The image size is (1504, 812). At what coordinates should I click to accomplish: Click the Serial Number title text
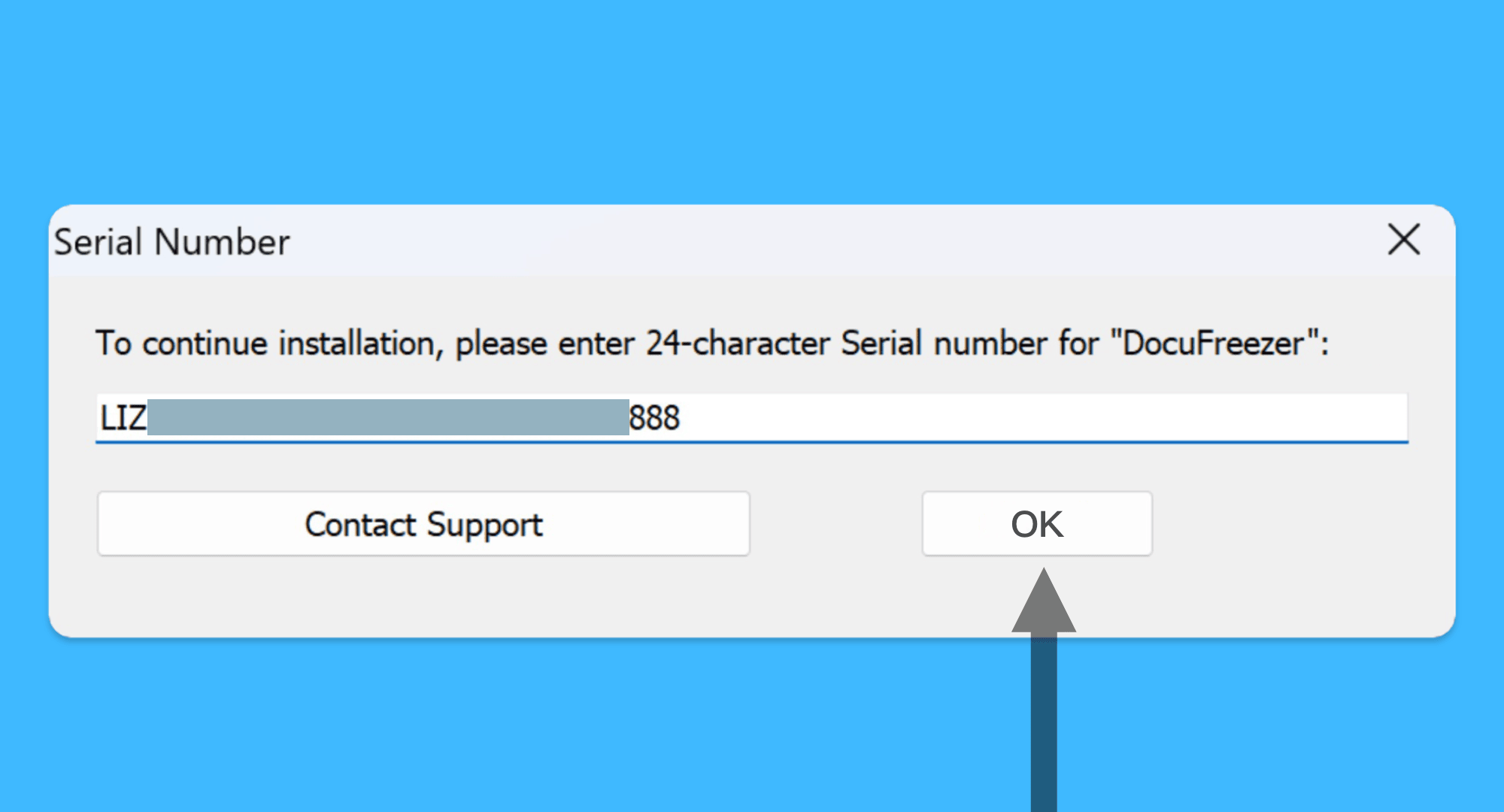pos(172,242)
